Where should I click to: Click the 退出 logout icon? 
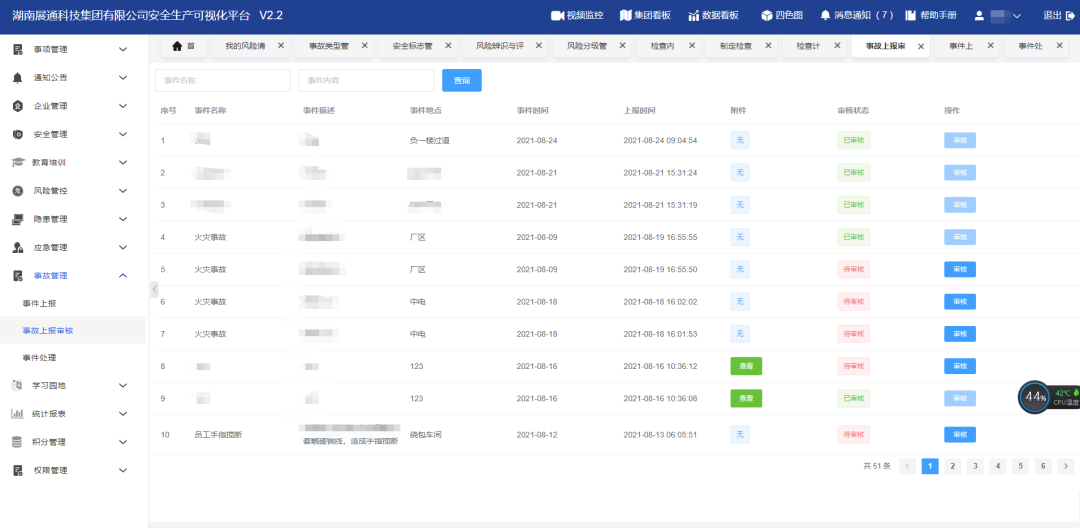1070,15
